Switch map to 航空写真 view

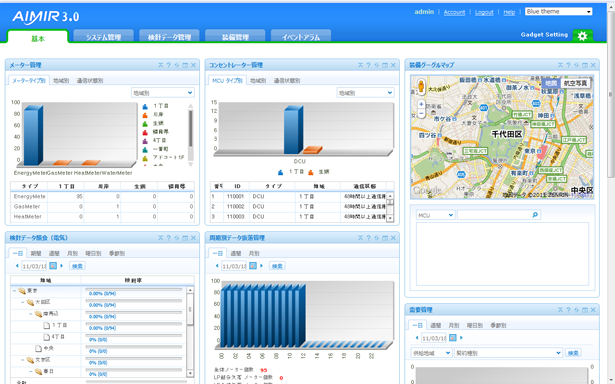[575, 83]
